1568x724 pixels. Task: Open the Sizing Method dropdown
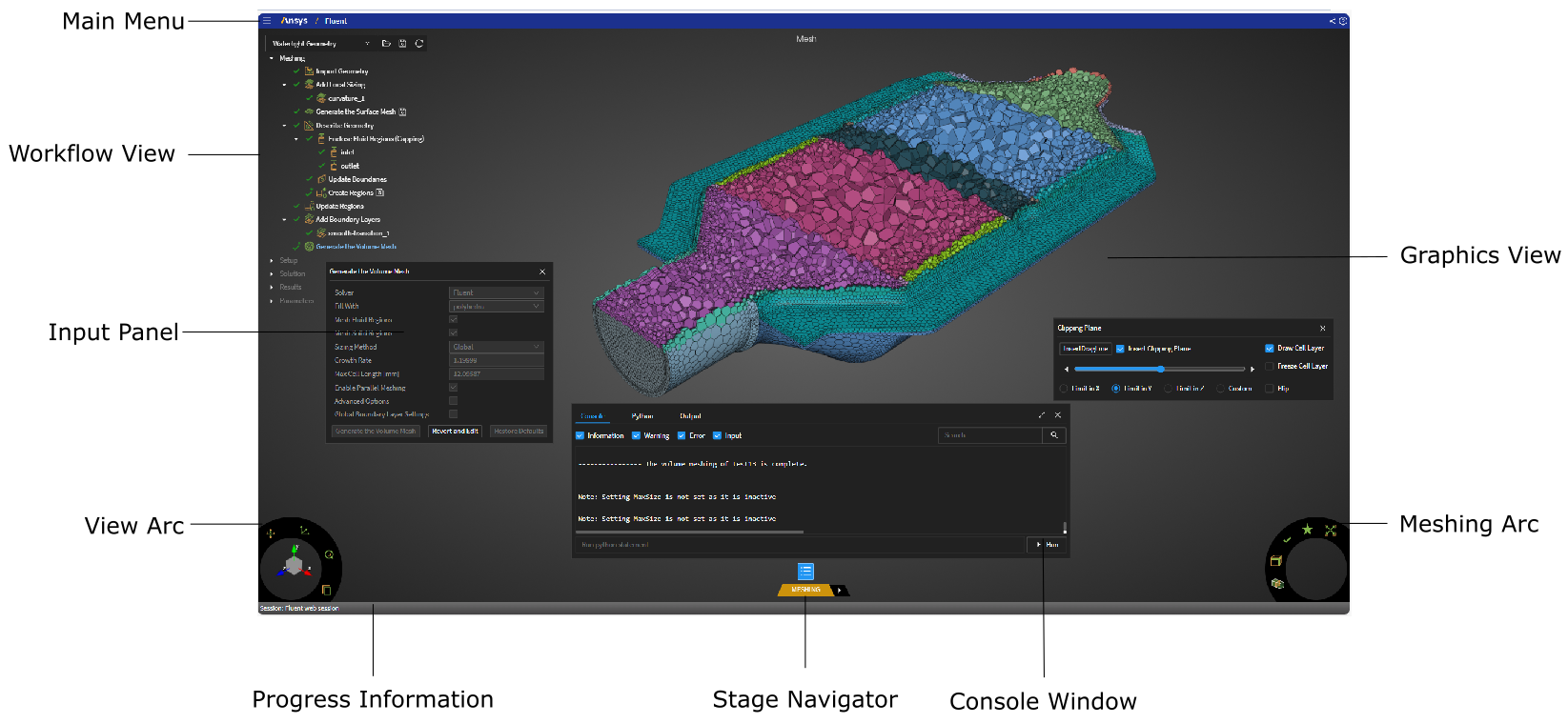tap(497, 347)
